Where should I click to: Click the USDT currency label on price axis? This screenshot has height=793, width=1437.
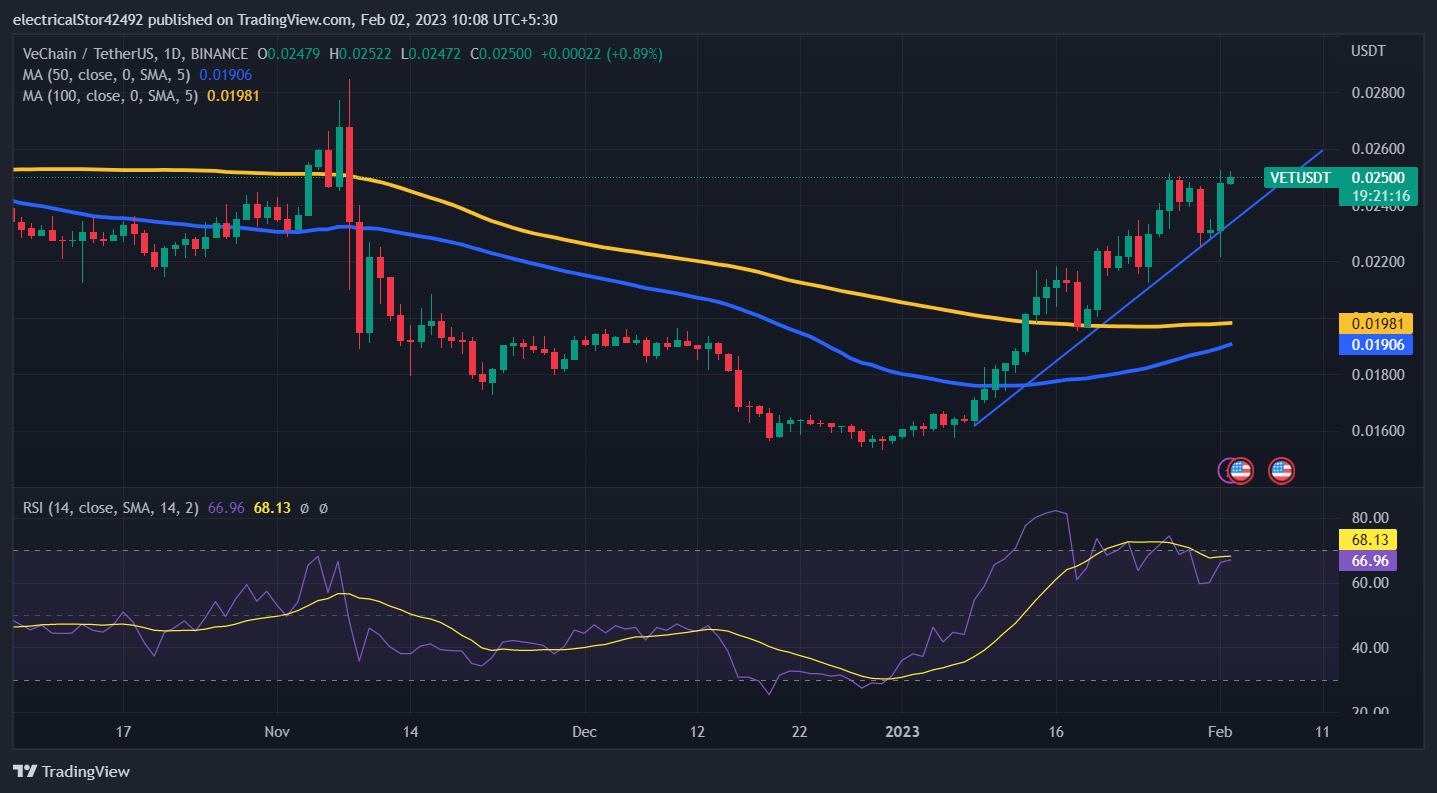coord(1367,51)
